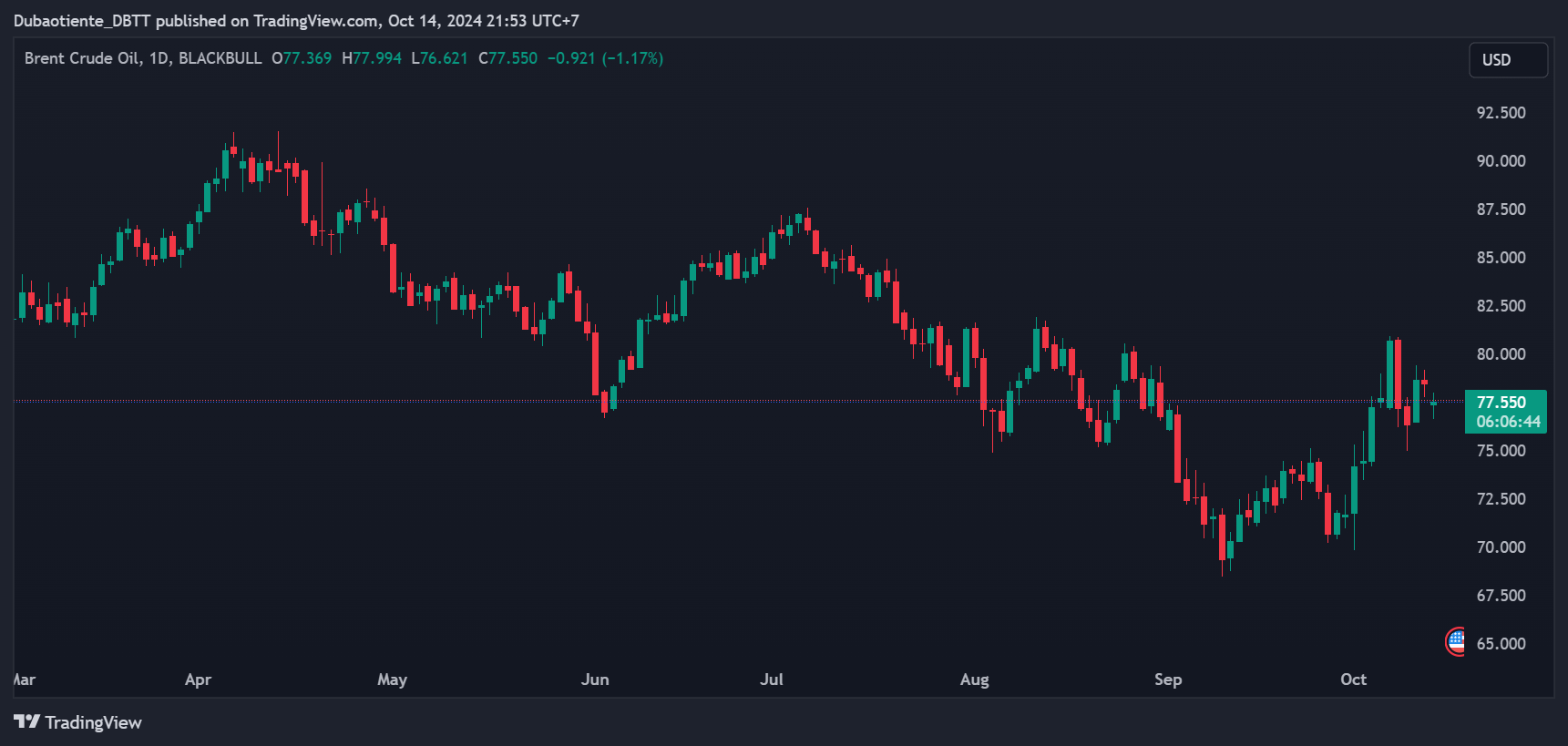Click the Oct label on time axis
1568x746 pixels.
coord(1353,680)
